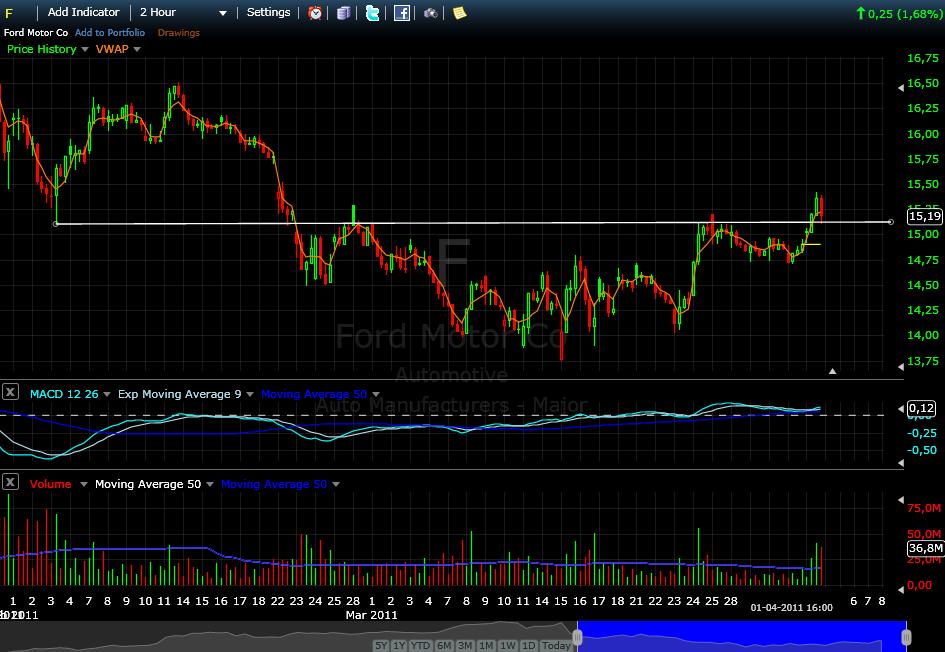Open the 2 Hour interval dropdown
Viewport: 945px width, 652px height.
pyautogui.click(x=183, y=12)
